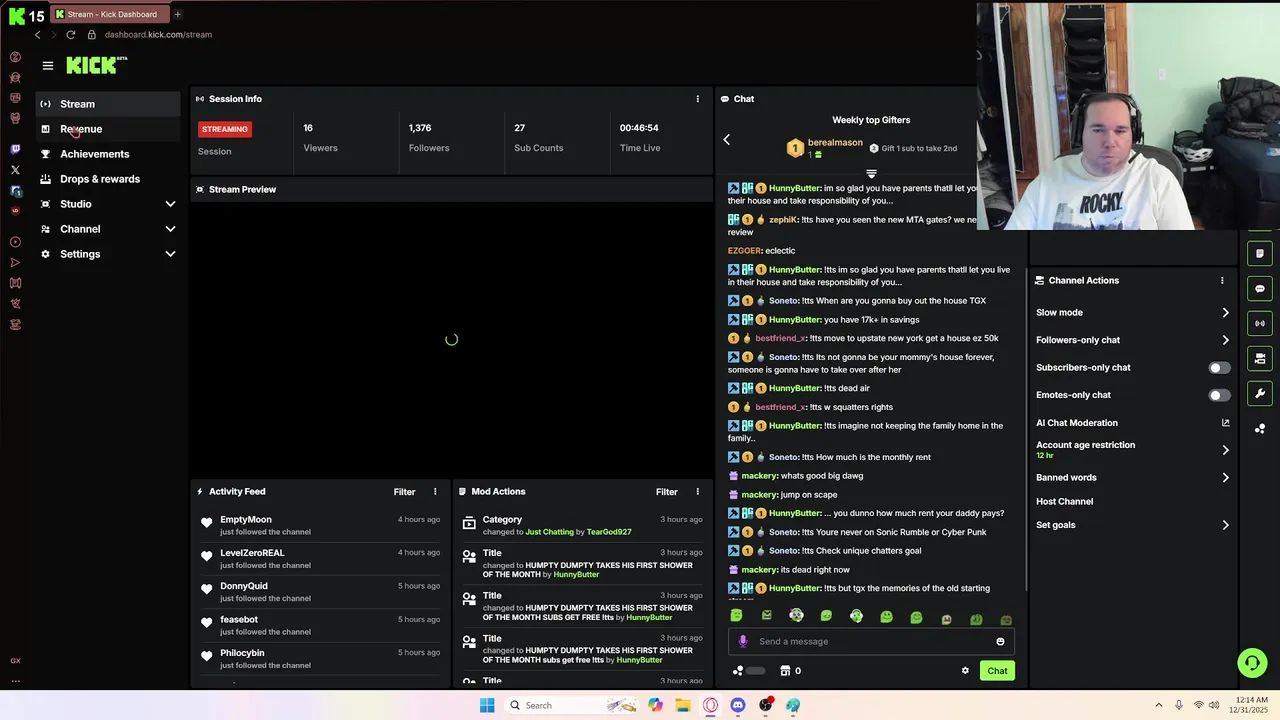The height and width of the screenshot is (720, 1280).
Task: Open File Explorer from the taskbar
Action: click(683, 705)
